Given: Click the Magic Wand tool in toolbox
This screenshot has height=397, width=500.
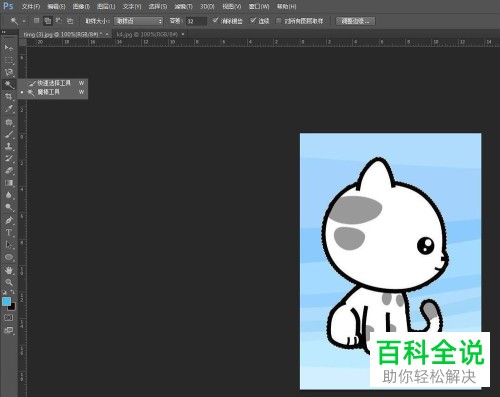Looking at the screenshot, I should click(x=9, y=84).
